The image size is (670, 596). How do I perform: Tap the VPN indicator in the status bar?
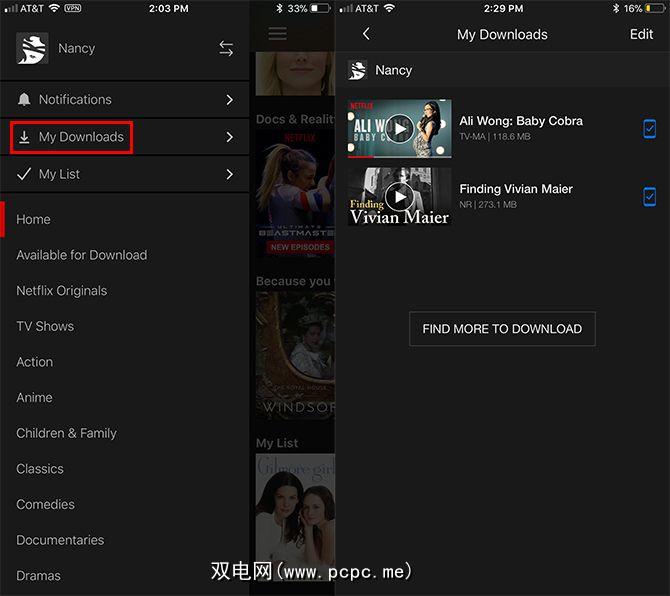(73, 8)
